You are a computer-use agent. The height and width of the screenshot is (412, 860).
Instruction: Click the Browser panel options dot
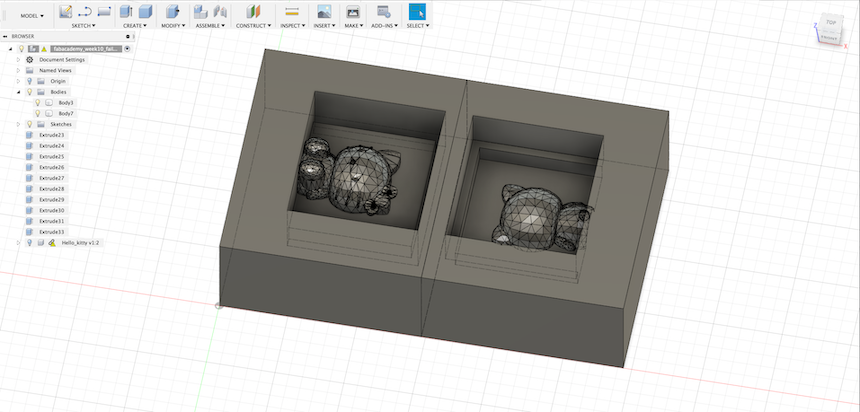click(127, 36)
